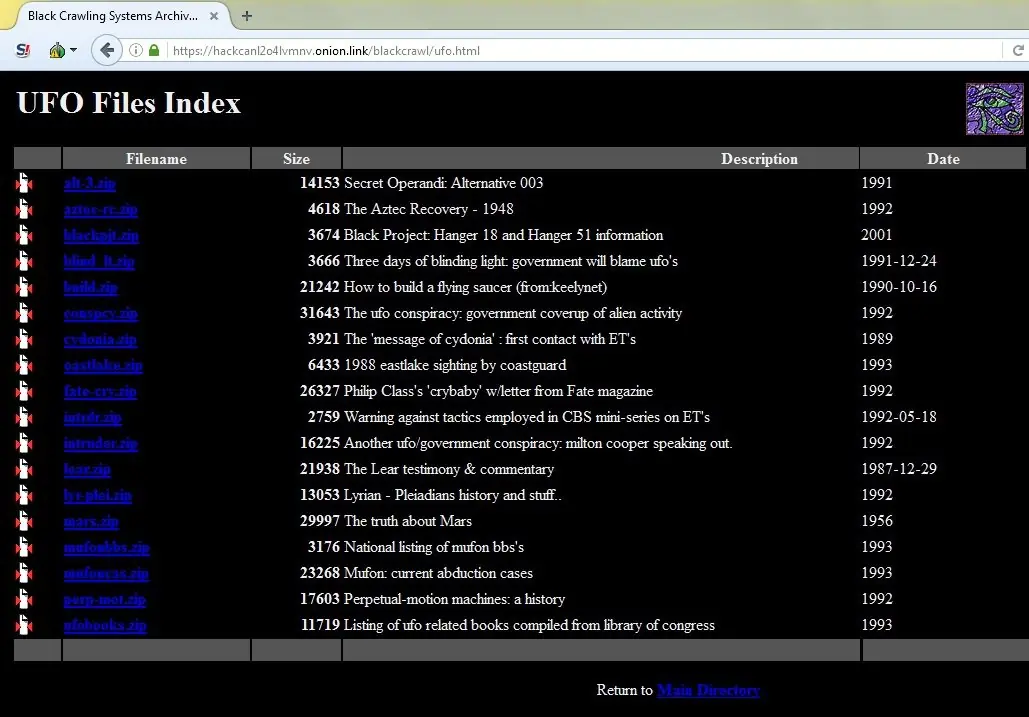Click the zip icon for Secret Operandi: Alternative 003

pos(24,183)
